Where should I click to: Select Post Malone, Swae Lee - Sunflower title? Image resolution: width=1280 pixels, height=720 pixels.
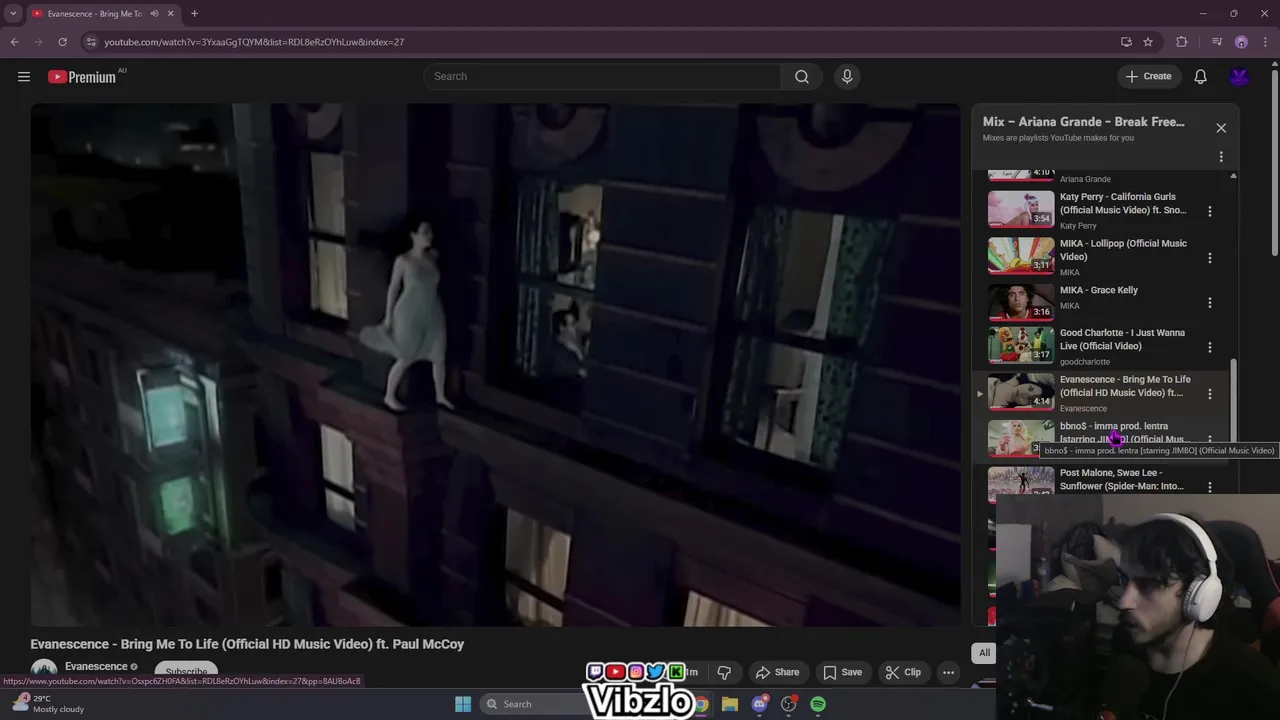(x=1122, y=479)
